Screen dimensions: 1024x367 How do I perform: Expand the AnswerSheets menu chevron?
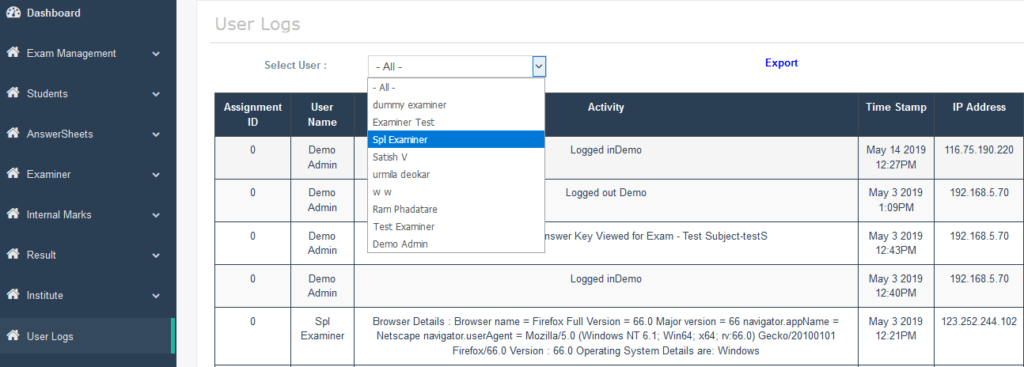point(156,135)
